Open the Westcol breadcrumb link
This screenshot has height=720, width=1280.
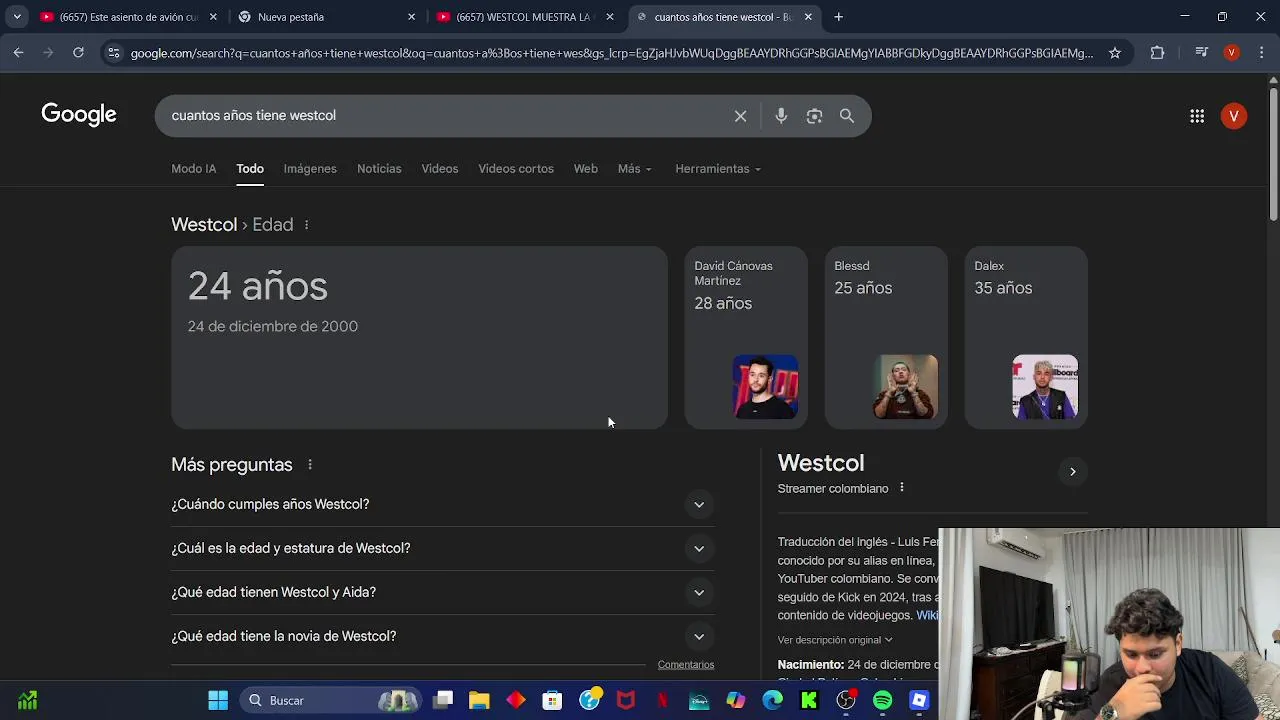pyautogui.click(x=204, y=225)
